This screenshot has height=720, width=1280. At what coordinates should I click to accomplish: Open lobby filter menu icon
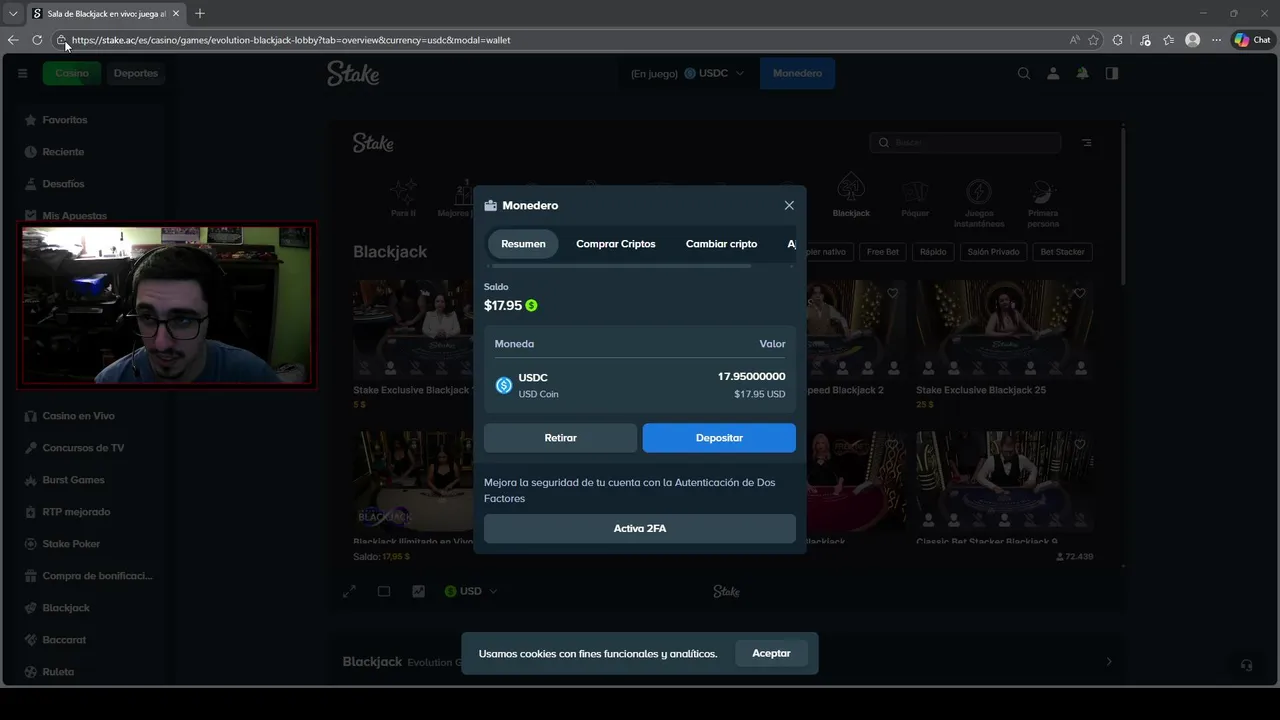pyautogui.click(x=1087, y=143)
